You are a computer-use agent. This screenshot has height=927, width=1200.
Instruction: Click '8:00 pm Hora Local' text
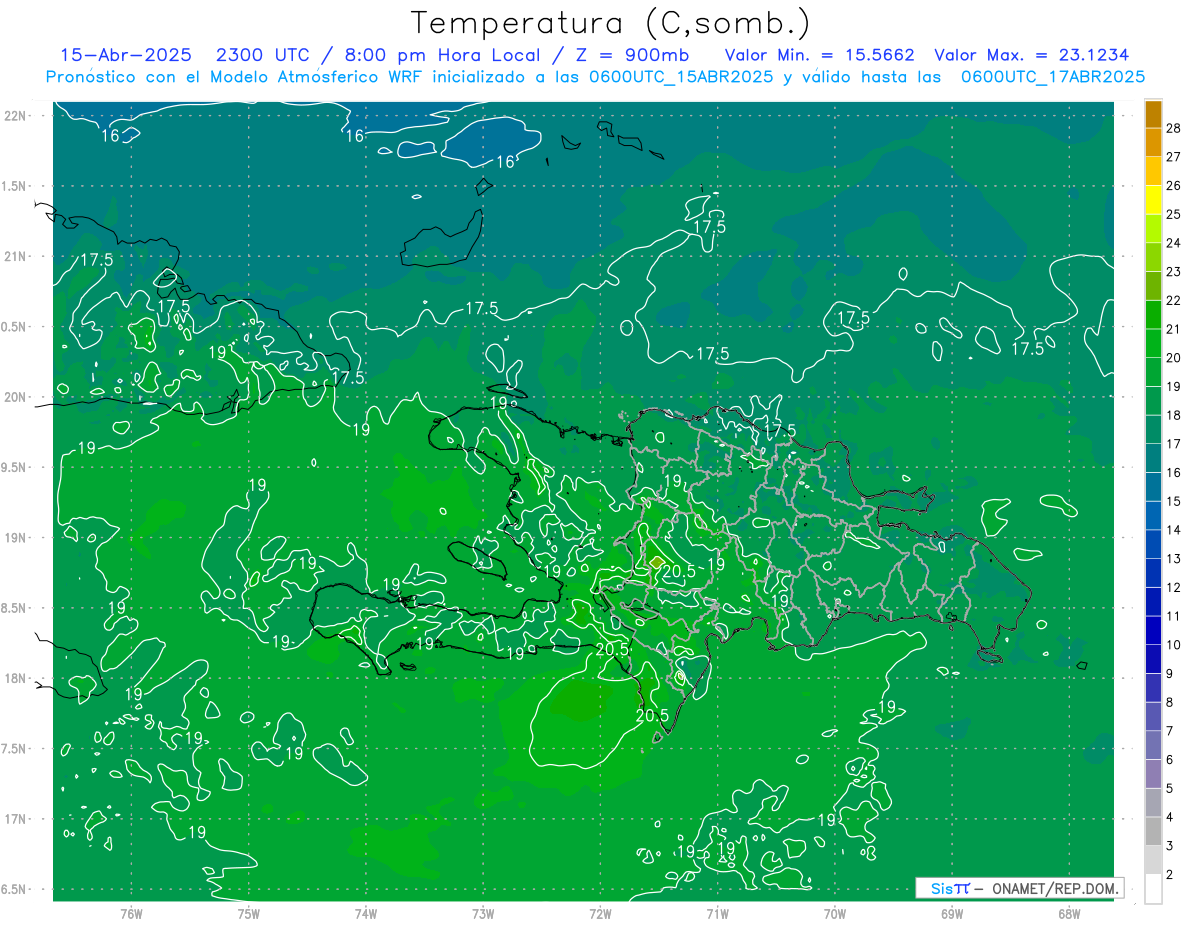[x=442, y=55]
